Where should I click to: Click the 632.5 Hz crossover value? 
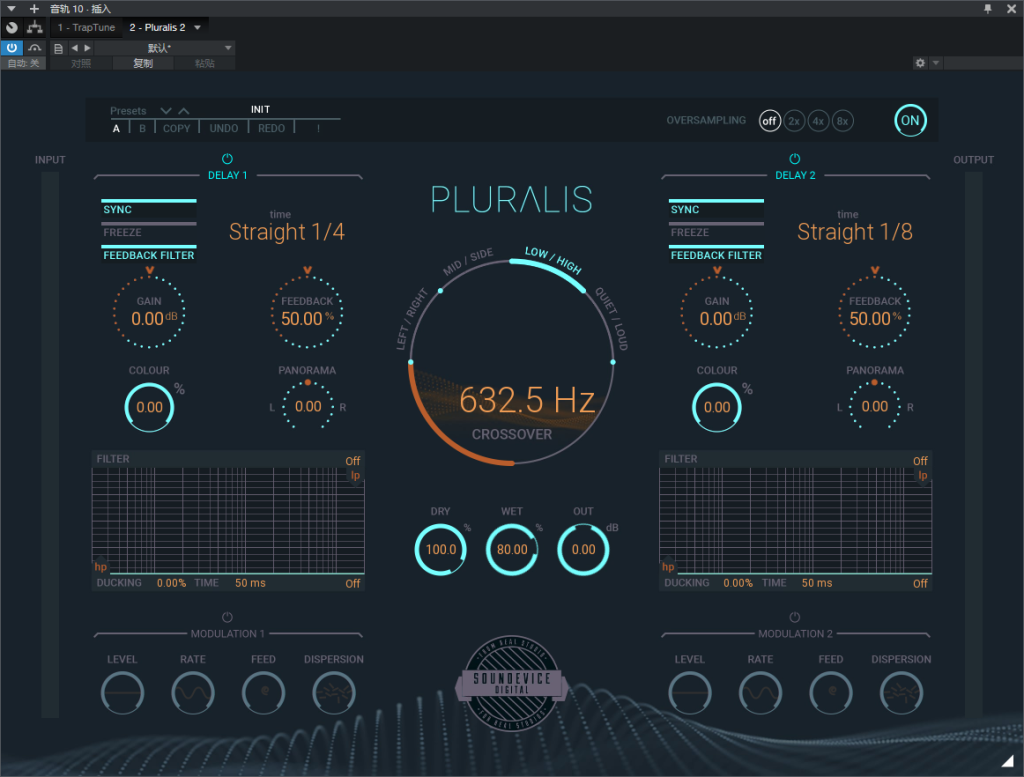coord(527,400)
